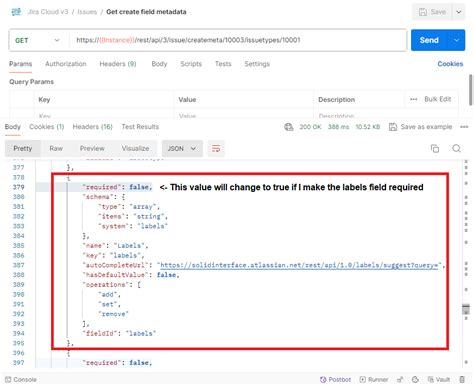Viewport: 474px width, 386px height.
Task: Switch to the request Body tab
Action: (x=159, y=64)
